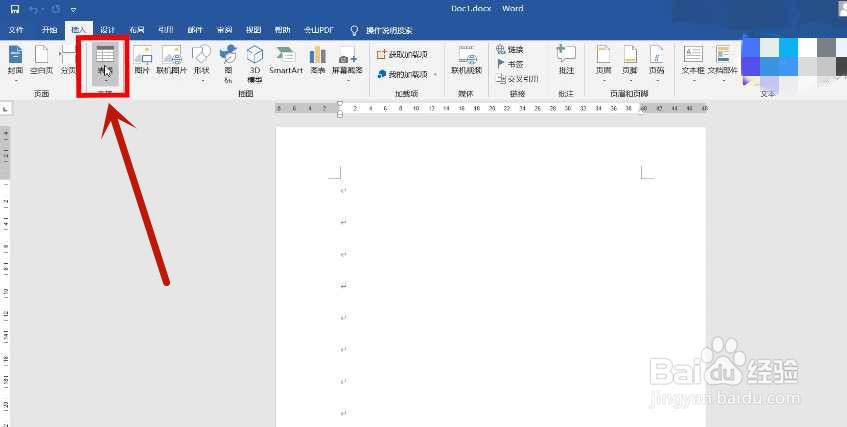Screen dimensions: 847x427
Task: Expand the 页码 (Page Number) dropdown
Action: click(x=657, y=81)
